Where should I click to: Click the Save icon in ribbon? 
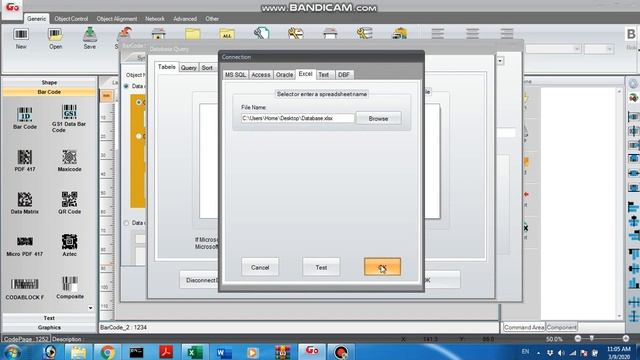(90, 34)
